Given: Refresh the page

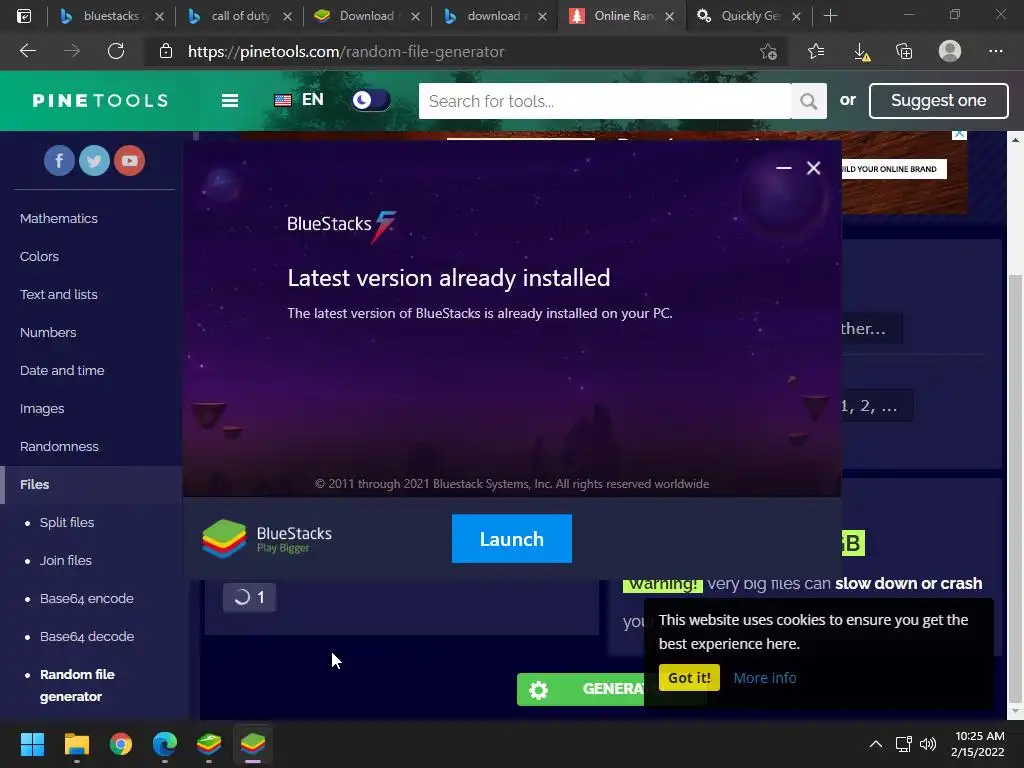Looking at the screenshot, I should click(116, 51).
